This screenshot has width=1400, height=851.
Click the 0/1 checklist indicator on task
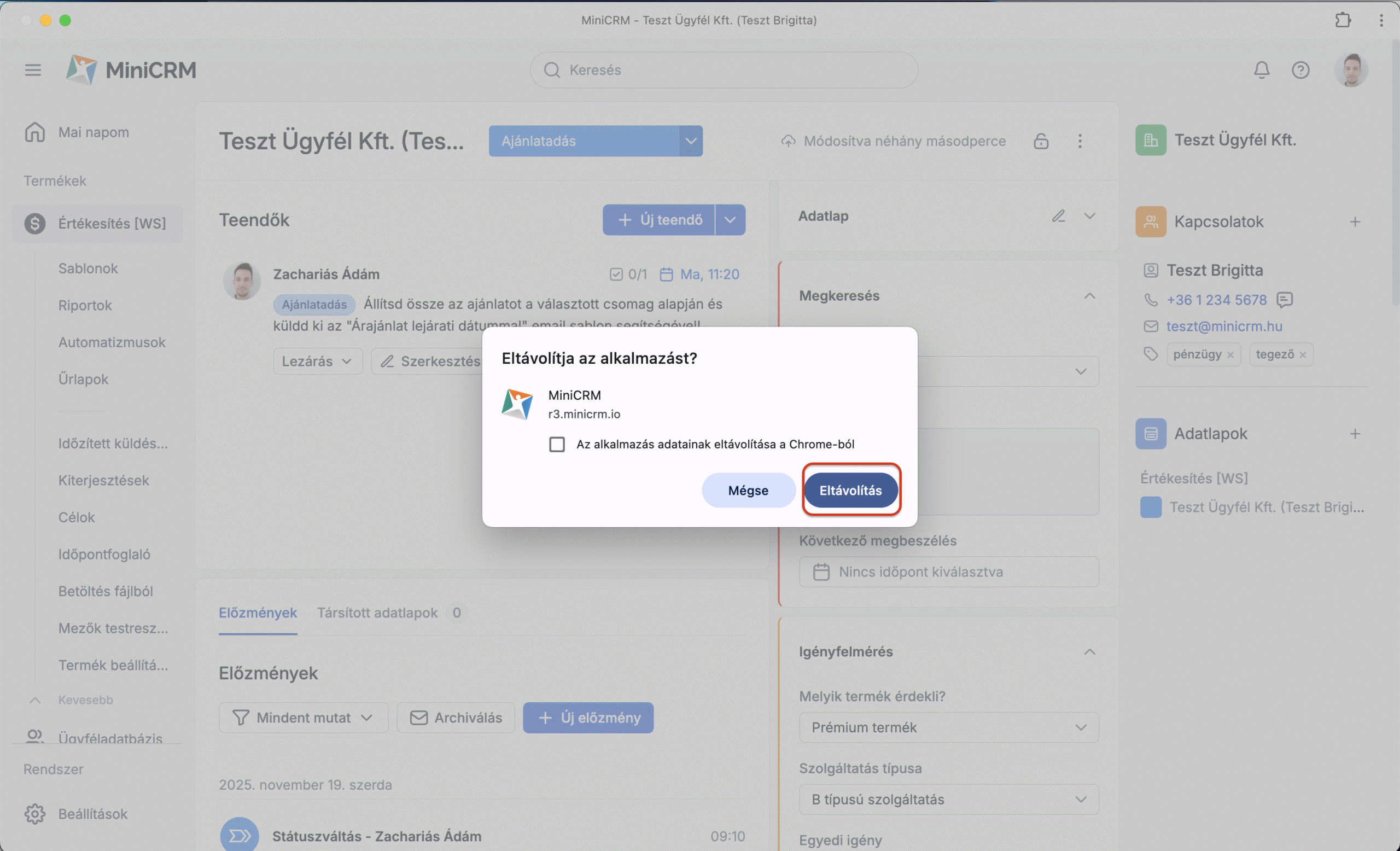pyautogui.click(x=628, y=275)
